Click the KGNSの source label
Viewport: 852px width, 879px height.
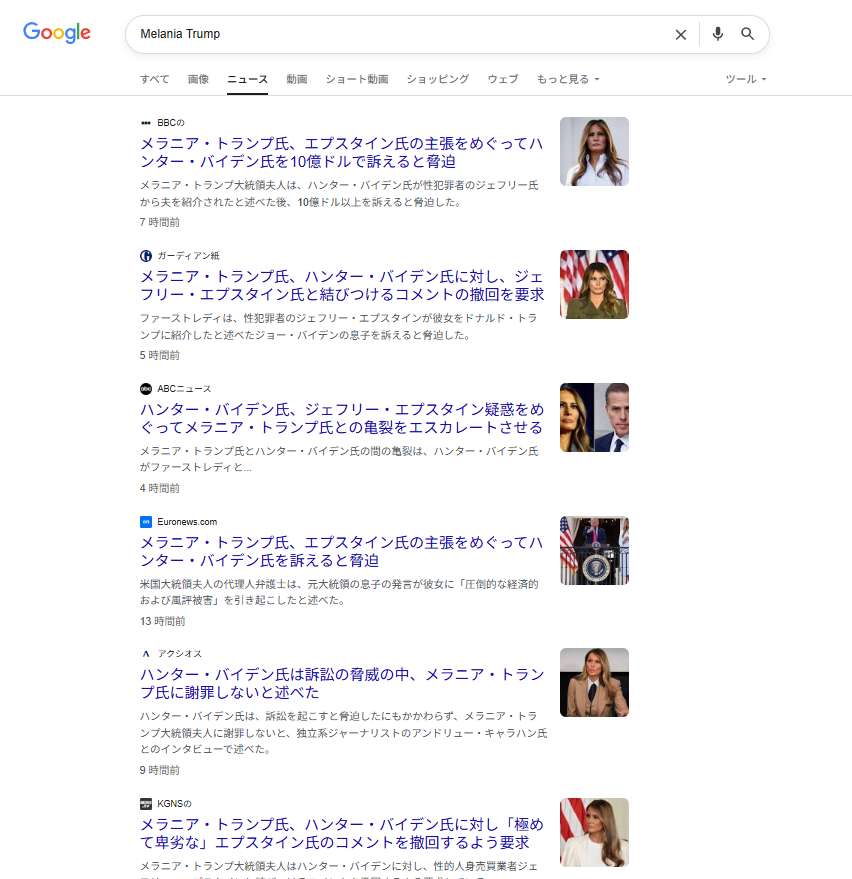(x=174, y=804)
